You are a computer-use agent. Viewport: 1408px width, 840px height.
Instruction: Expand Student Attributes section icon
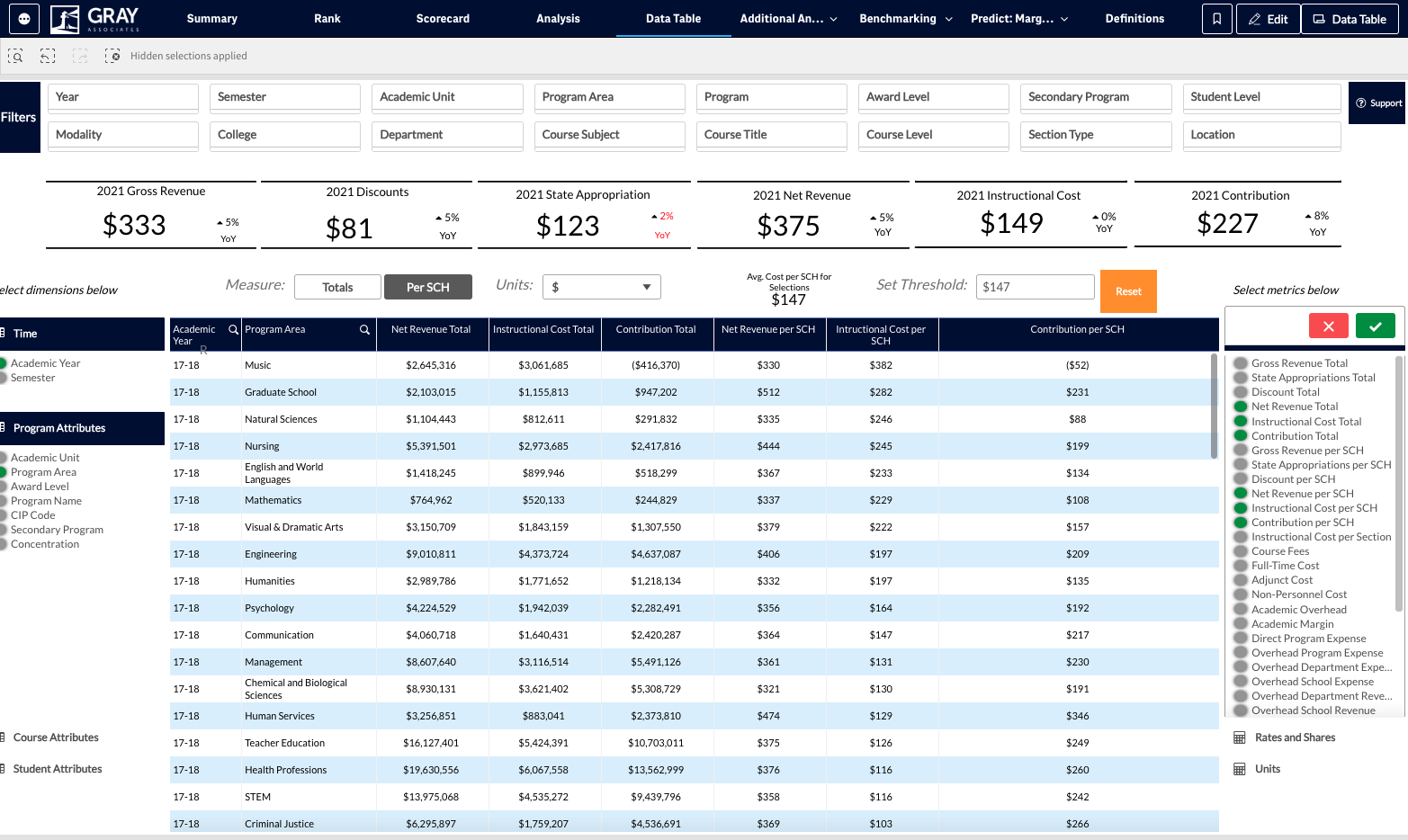tap(3, 769)
